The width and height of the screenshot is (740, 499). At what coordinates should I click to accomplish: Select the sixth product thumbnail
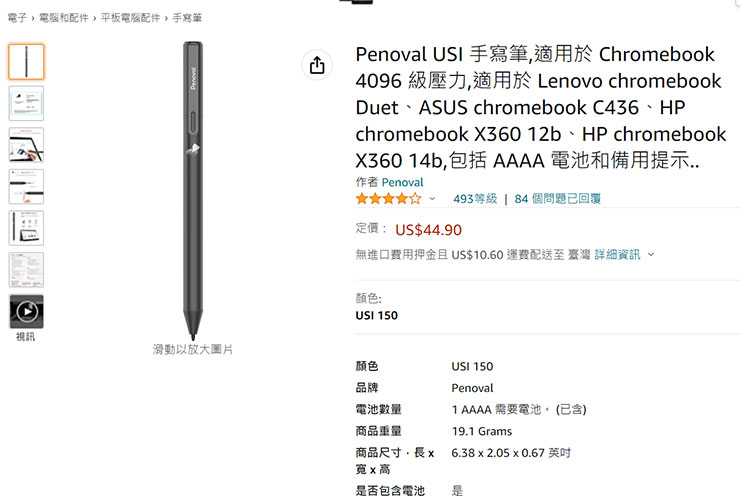tap(26, 270)
